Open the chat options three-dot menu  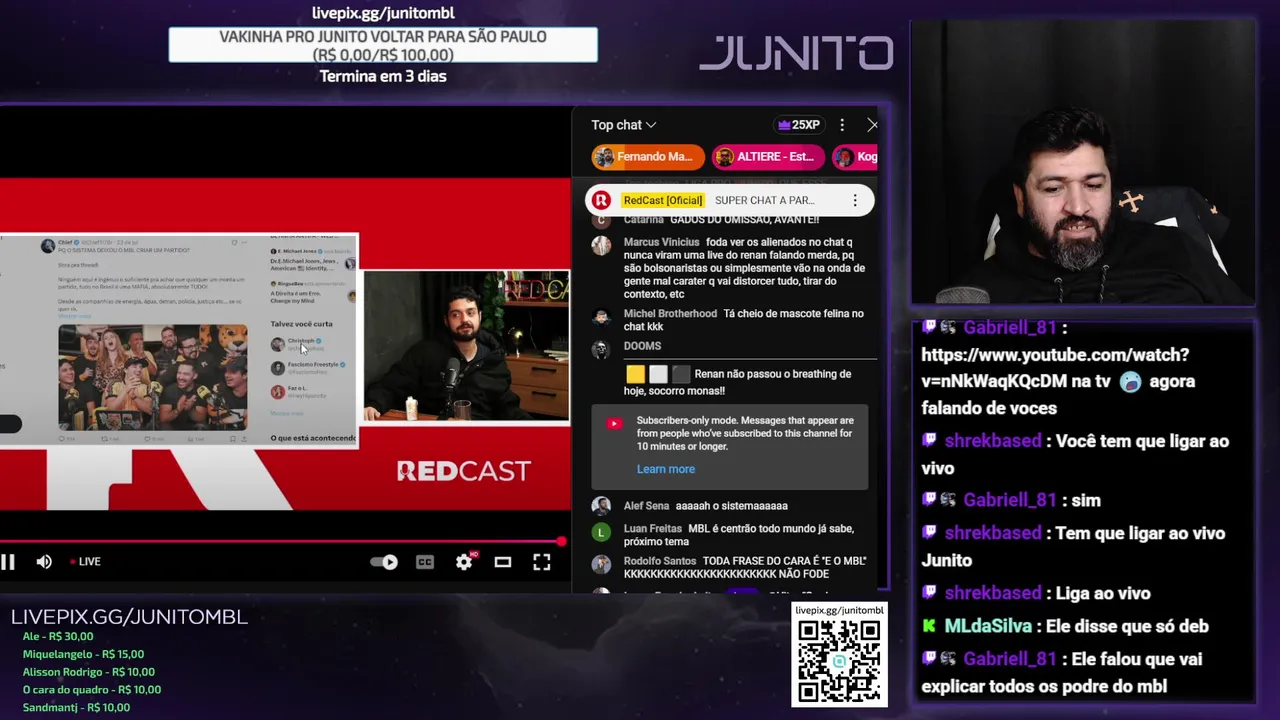(x=842, y=125)
